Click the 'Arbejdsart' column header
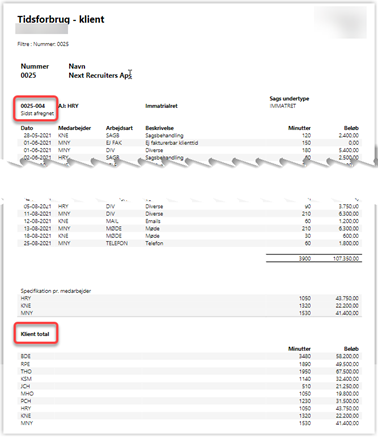This screenshot has width=378, height=437. (119, 128)
